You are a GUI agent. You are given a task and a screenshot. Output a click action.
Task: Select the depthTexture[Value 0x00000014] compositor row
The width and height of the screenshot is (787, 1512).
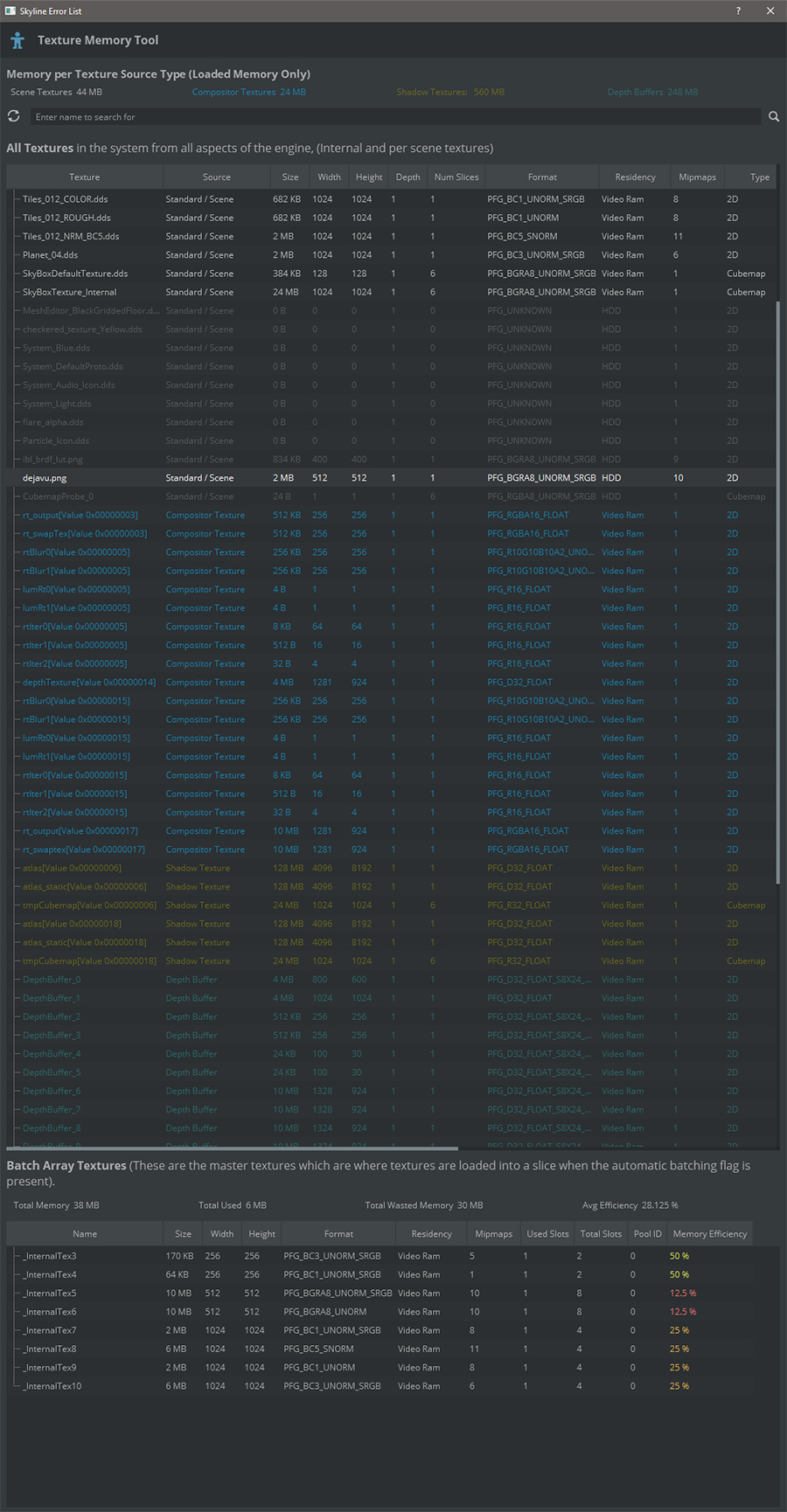tap(89, 683)
